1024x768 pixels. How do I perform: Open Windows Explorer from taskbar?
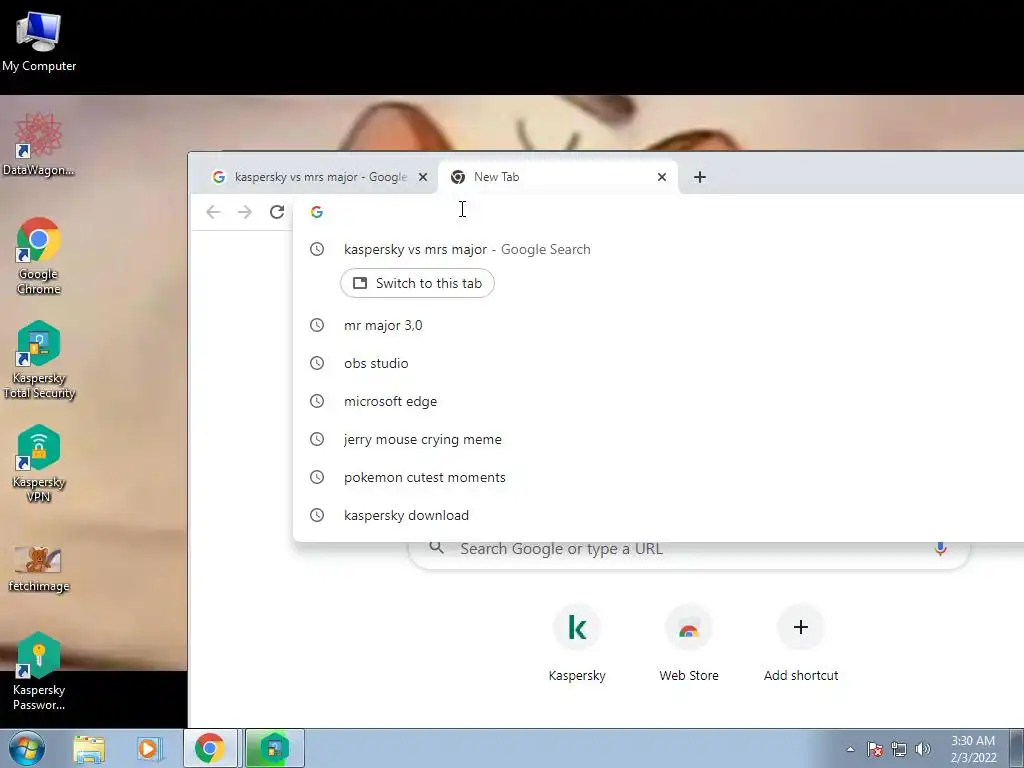coord(89,749)
